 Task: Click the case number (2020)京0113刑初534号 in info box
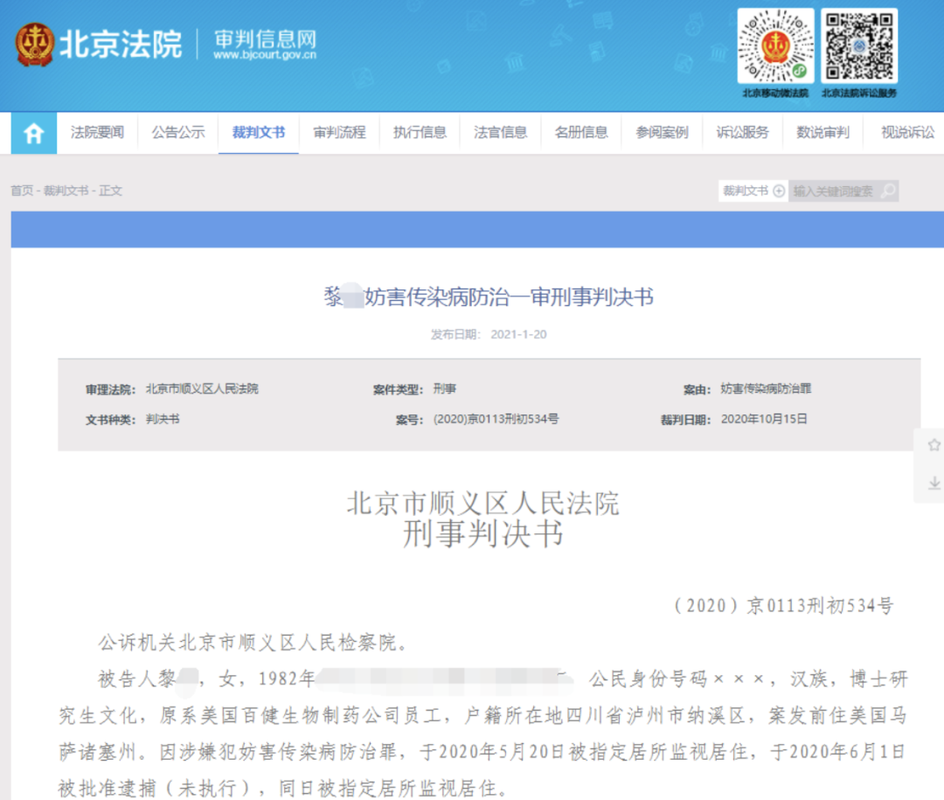coord(495,419)
